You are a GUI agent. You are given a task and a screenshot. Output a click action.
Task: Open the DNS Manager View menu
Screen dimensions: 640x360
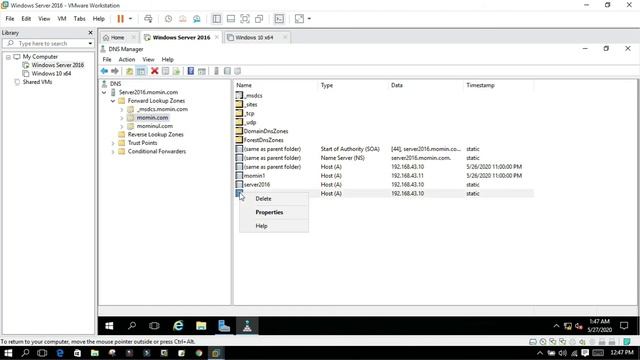click(x=148, y=60)
